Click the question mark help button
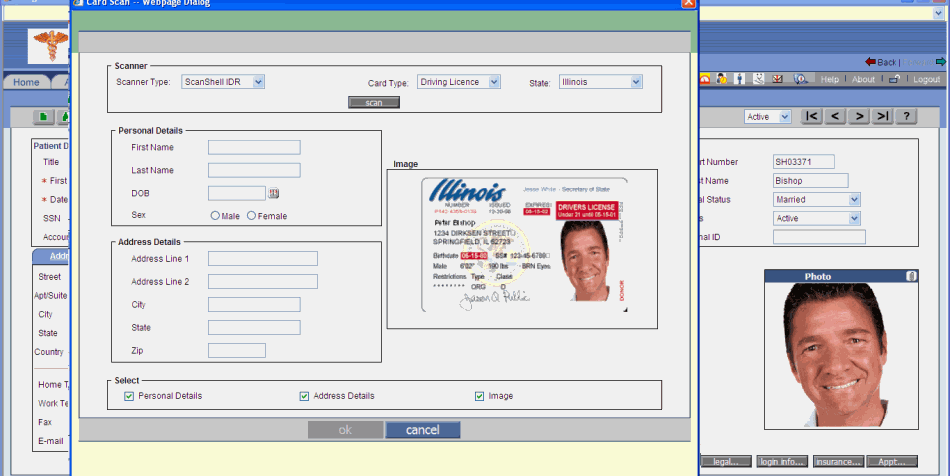 click(x=906, y=116)
